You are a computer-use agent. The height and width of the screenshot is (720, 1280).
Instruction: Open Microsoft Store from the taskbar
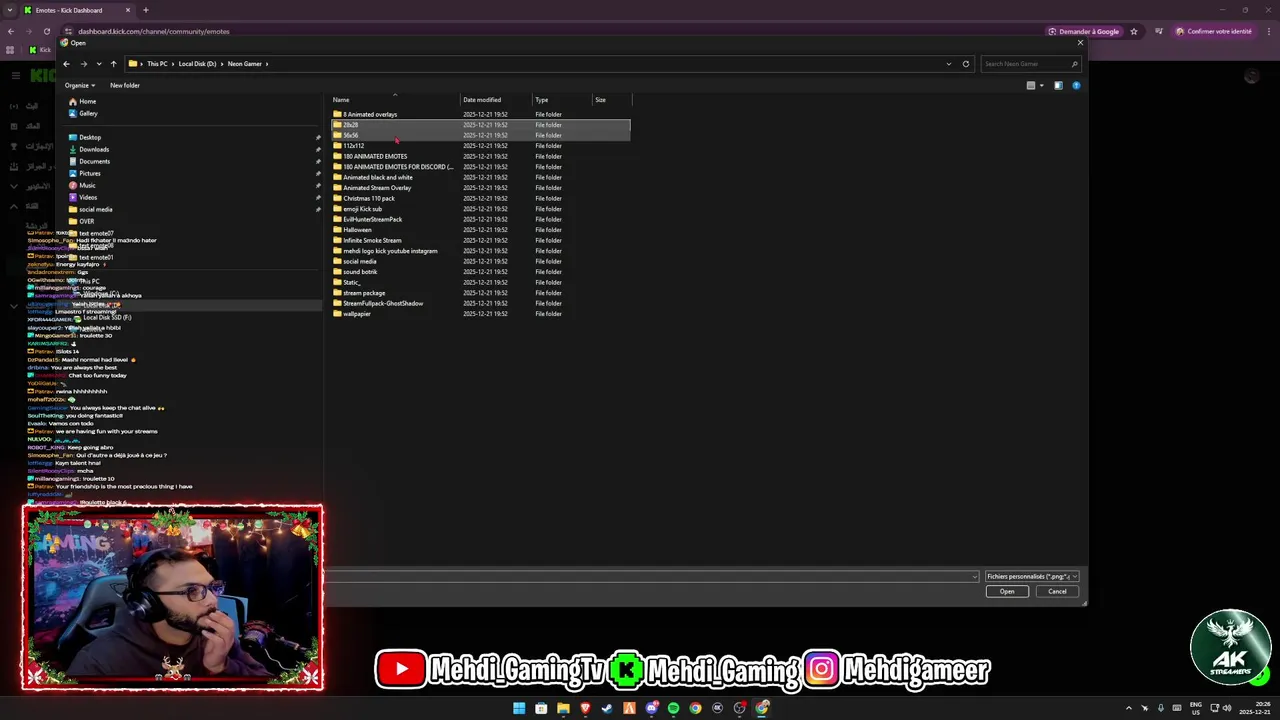pos(541,708)
